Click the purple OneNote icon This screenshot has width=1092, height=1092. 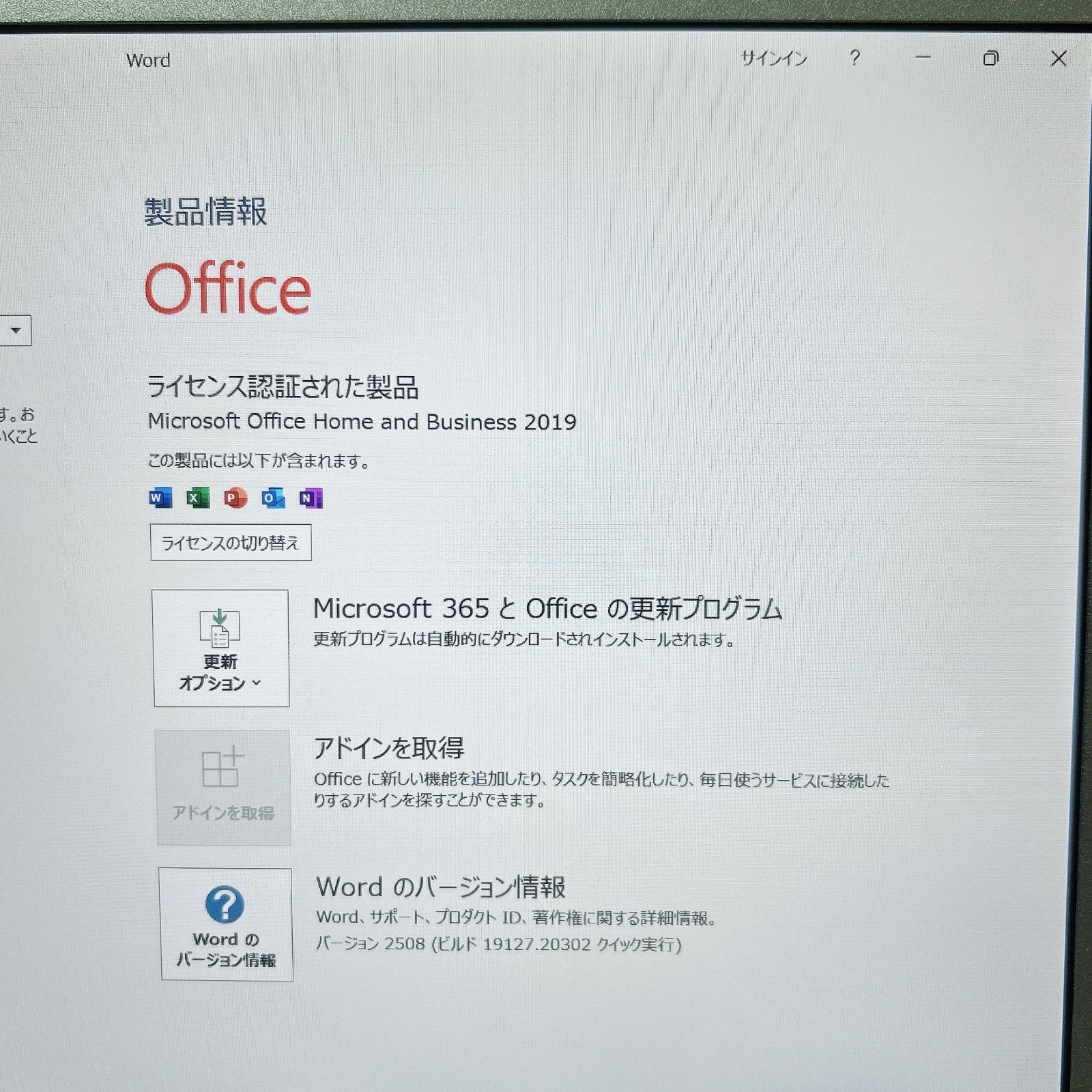pos(311,498)
